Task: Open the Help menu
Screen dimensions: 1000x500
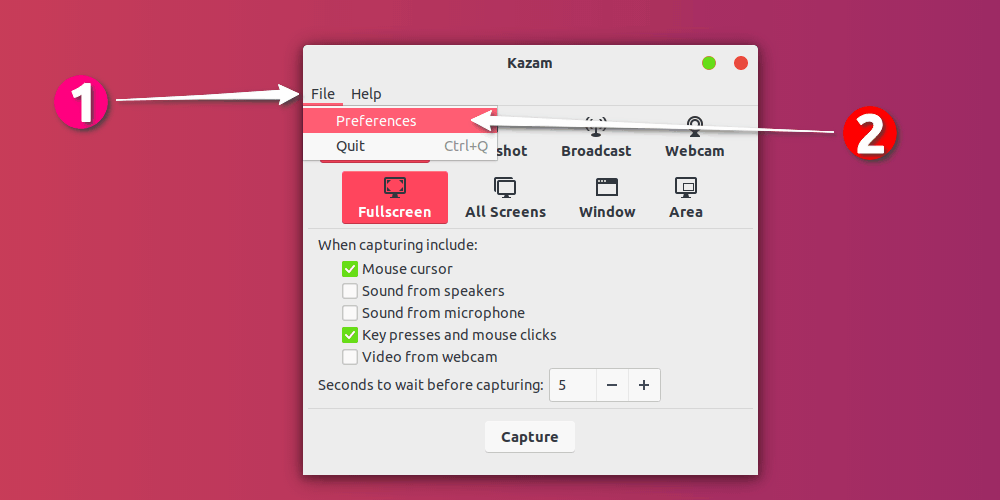Action: coord(366,94)
